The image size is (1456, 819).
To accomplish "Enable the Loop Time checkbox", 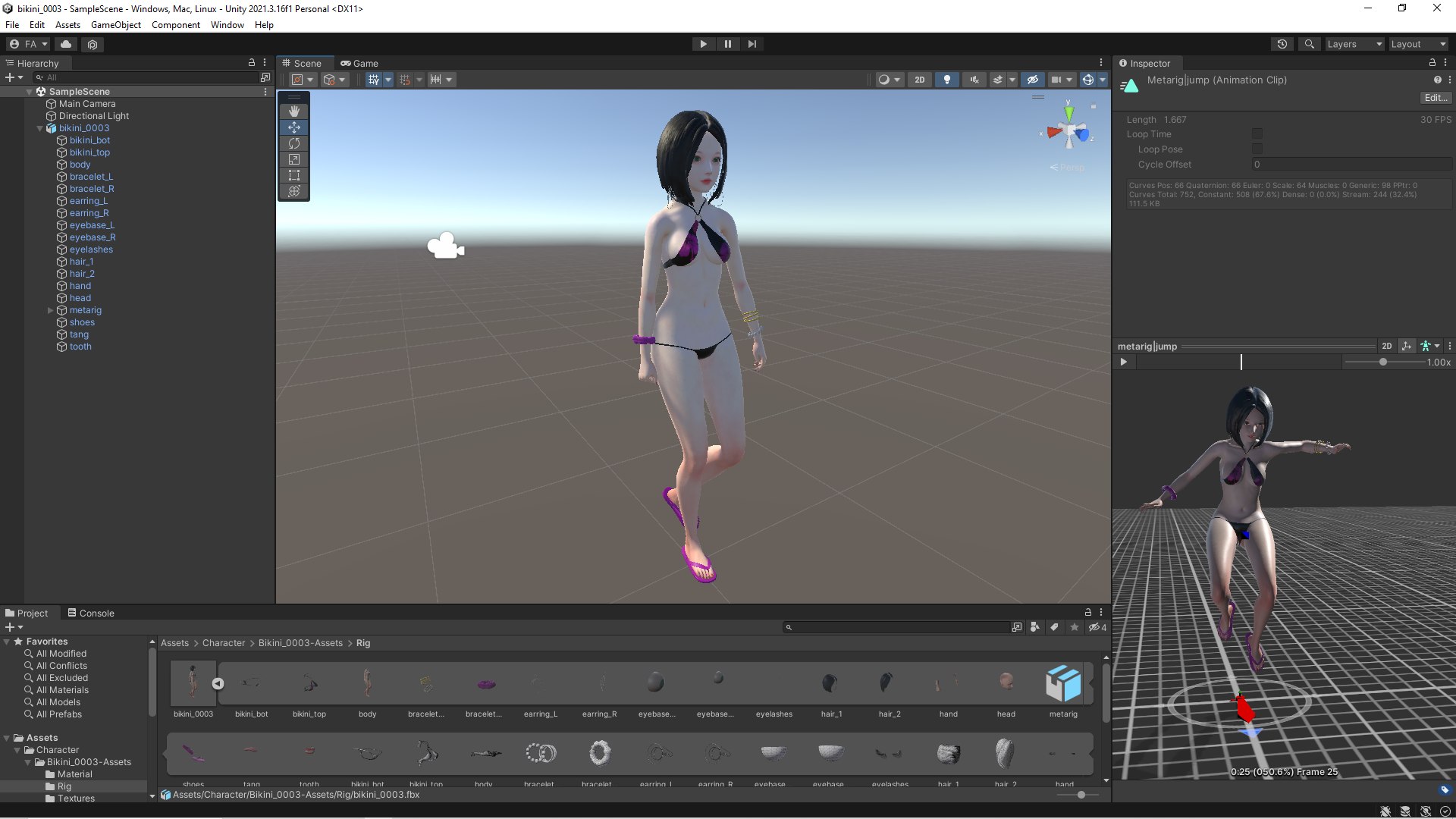I will pyautogui.click(x=1257, y=134).
